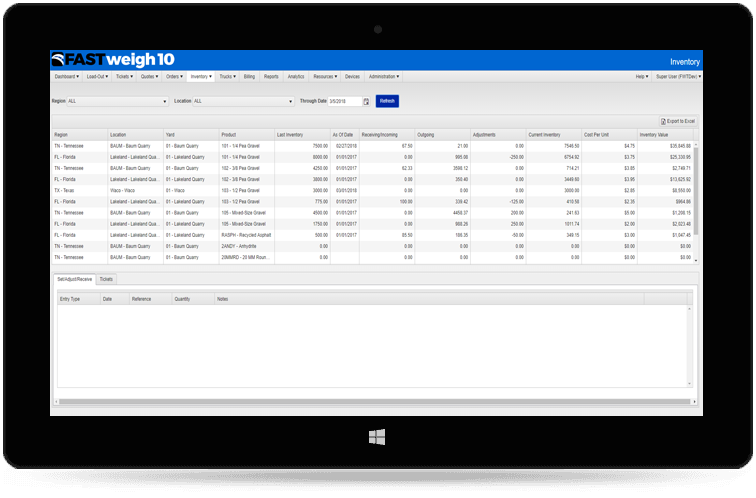Expand the Quotes menu

pyautogui.click(x=149, y=77)
